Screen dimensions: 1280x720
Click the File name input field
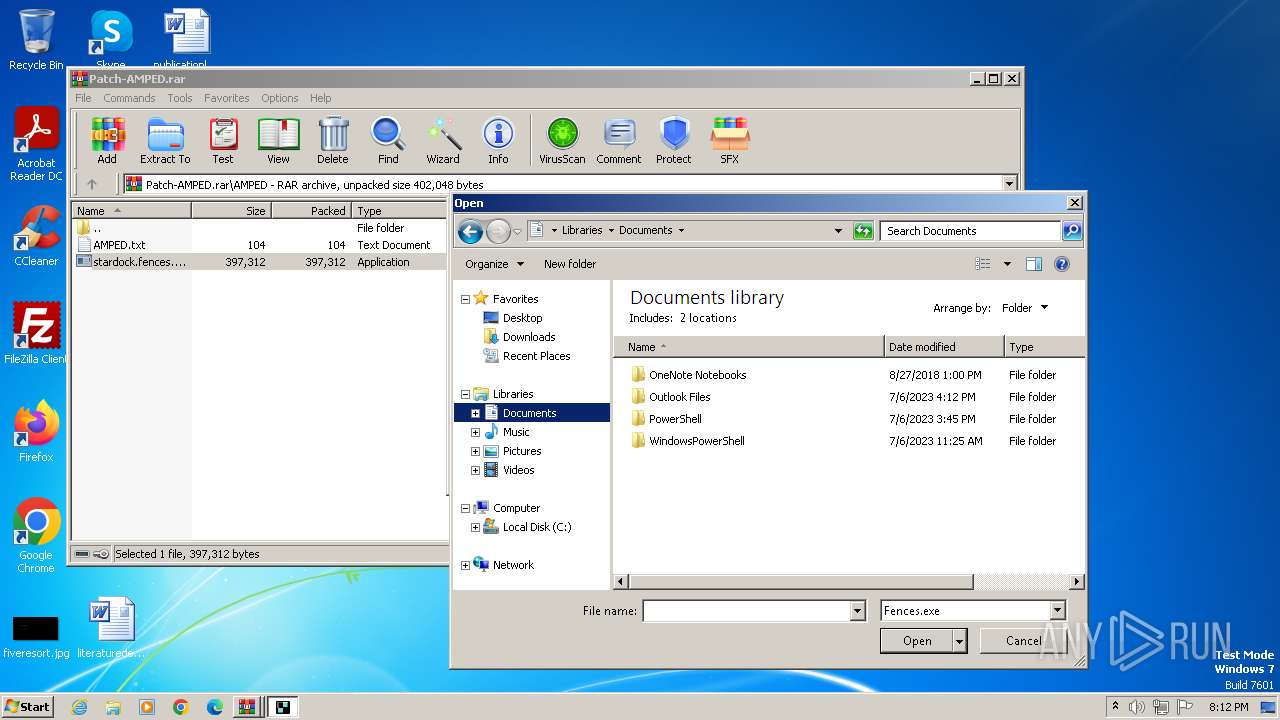(746, 611)
